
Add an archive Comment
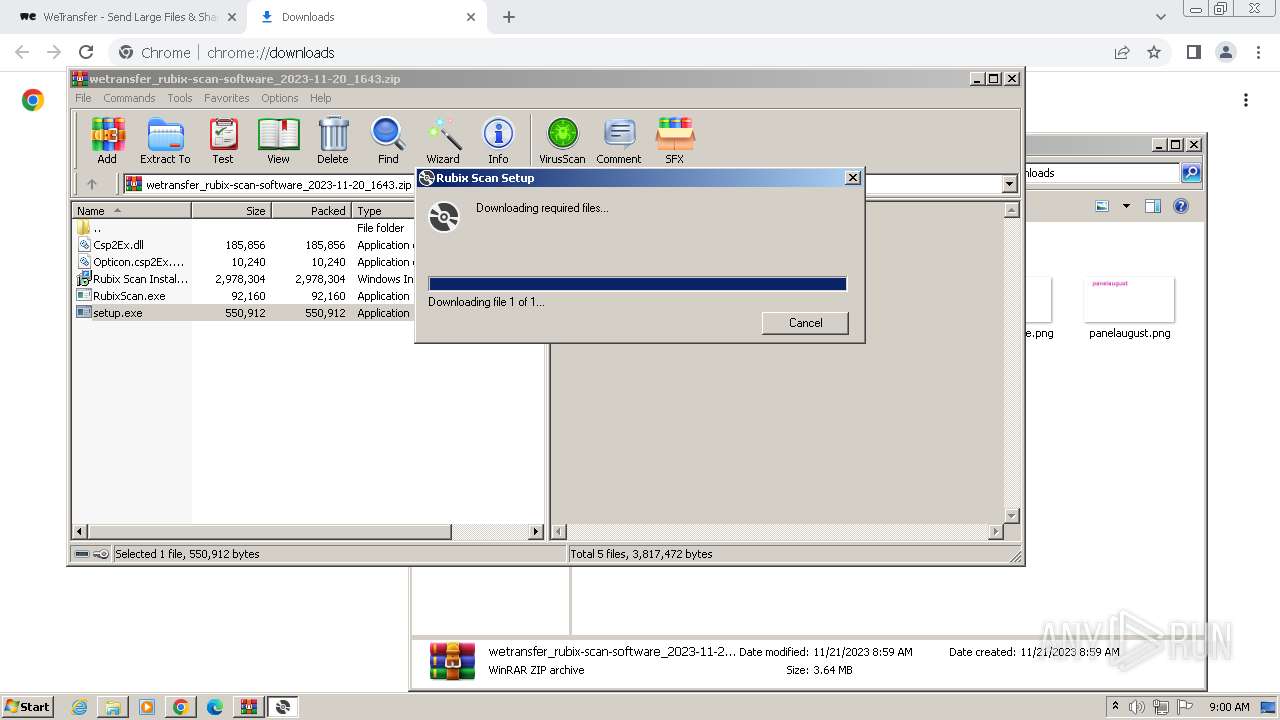tap(619, 141)
